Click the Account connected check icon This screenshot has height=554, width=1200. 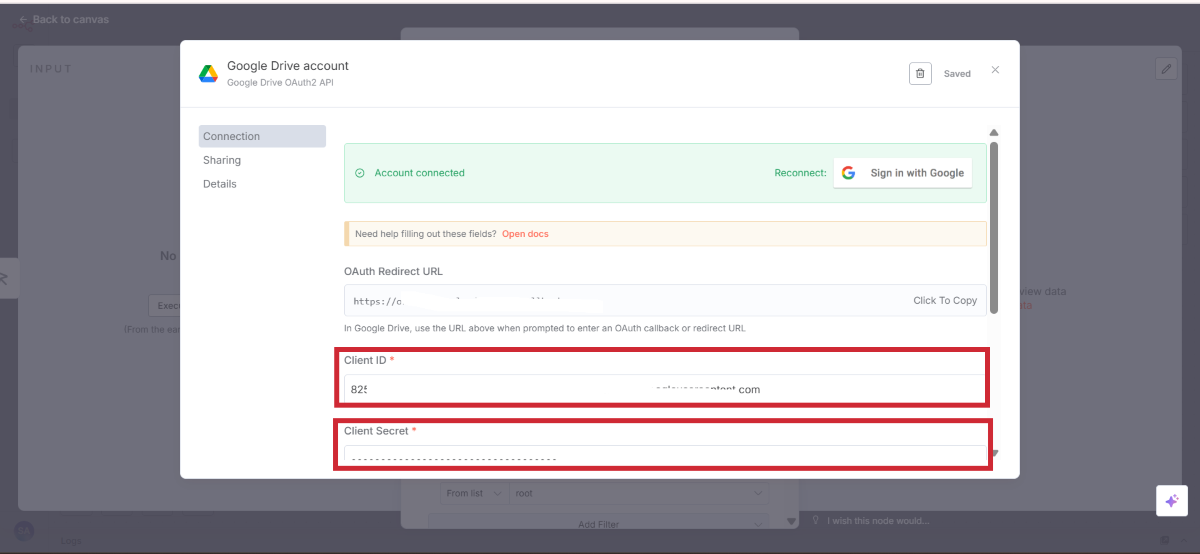click(x=360, y=173)
